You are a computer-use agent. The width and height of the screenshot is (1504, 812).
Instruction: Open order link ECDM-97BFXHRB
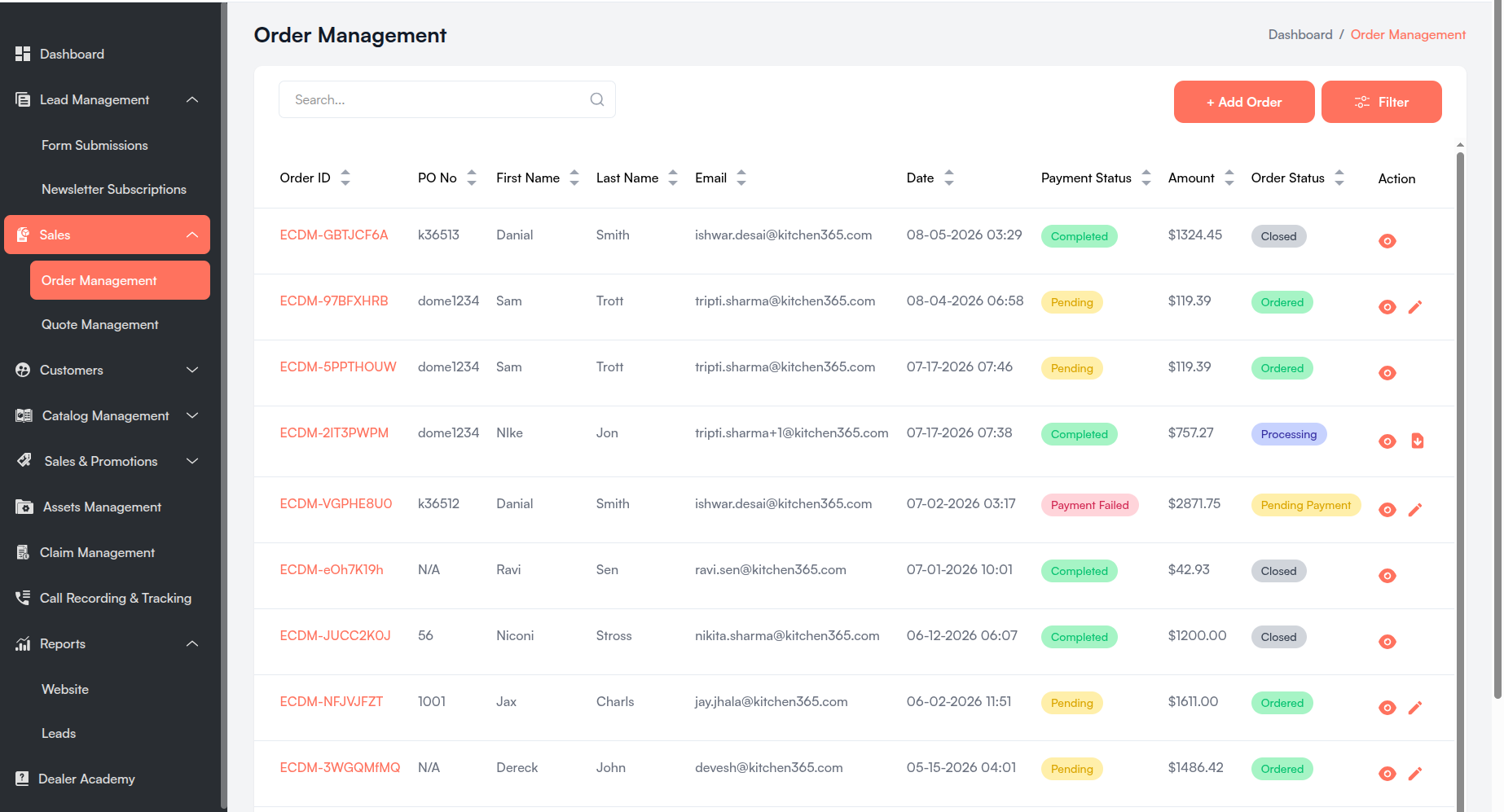[x=334, y=301]
